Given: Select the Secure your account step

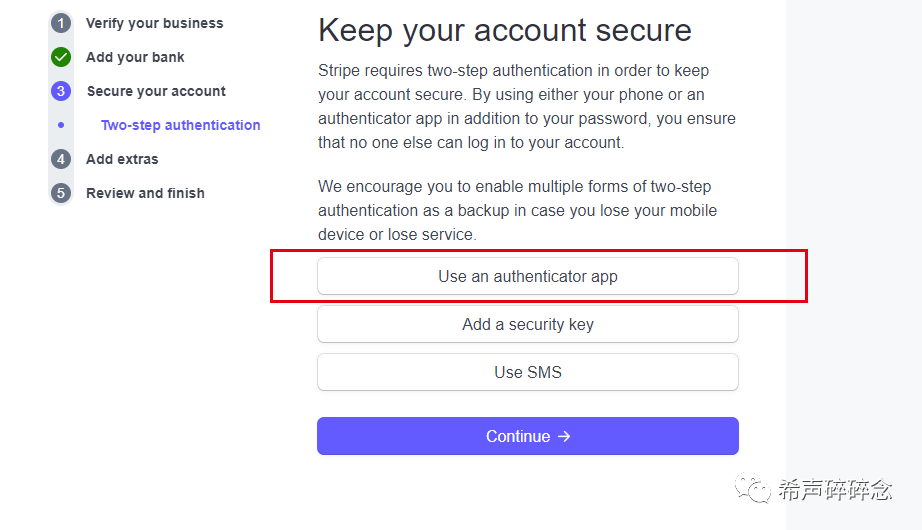Looking at the screenshot, I should pyautogui.click(x=156, y=91).
